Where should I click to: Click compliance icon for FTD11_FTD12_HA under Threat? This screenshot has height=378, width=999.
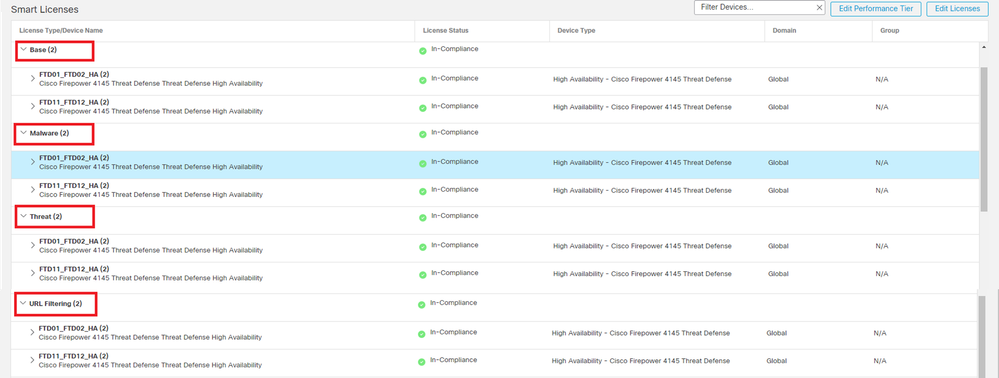tap(422, 275)
